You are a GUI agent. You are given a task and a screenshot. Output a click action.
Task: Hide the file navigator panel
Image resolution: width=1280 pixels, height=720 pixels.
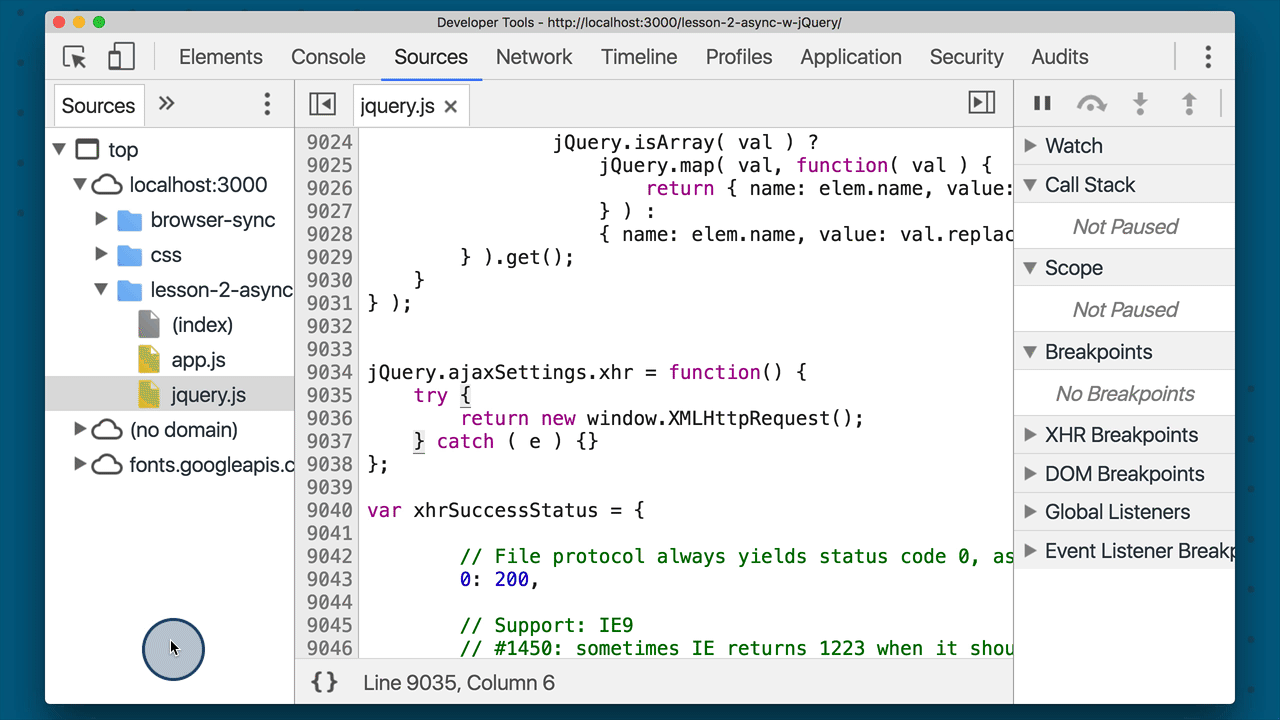322,103
